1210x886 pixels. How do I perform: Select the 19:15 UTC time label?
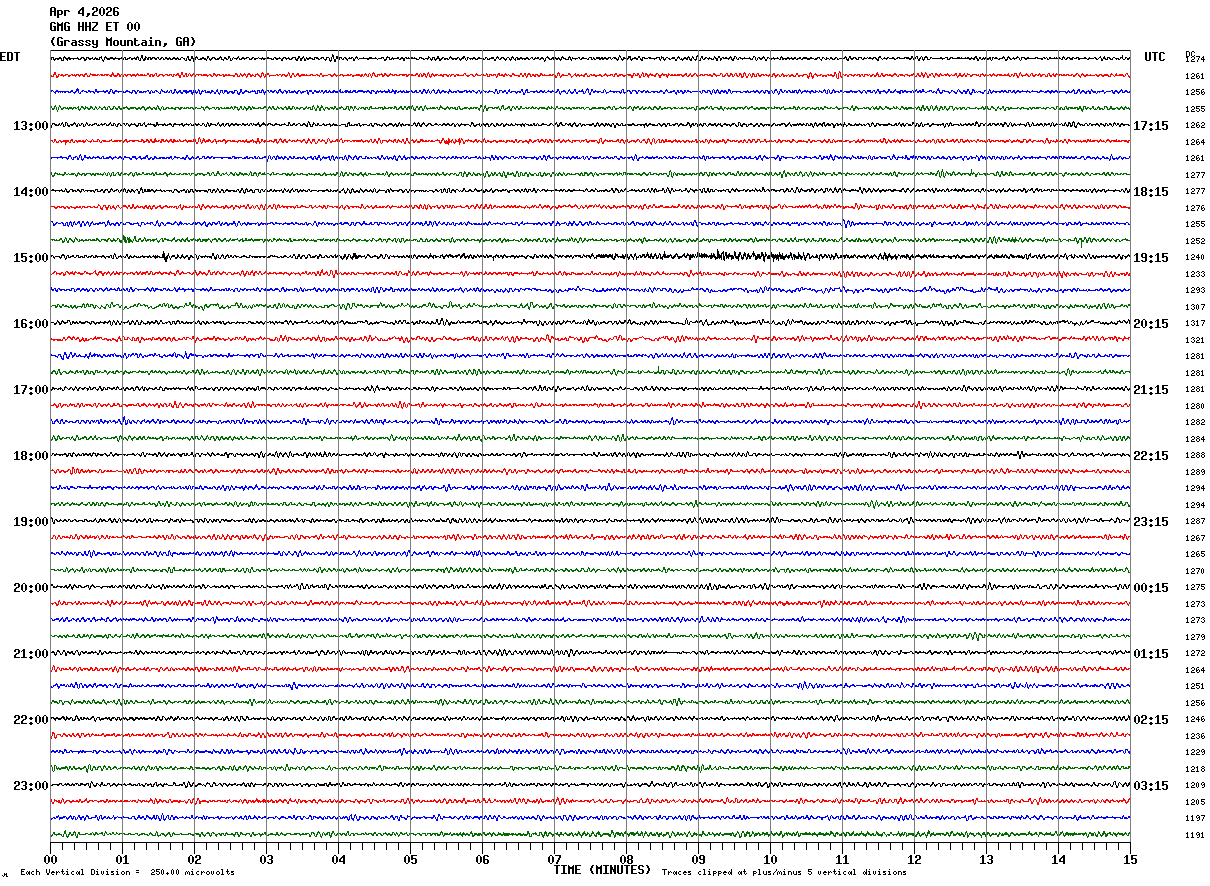(x=1150, y=258)
